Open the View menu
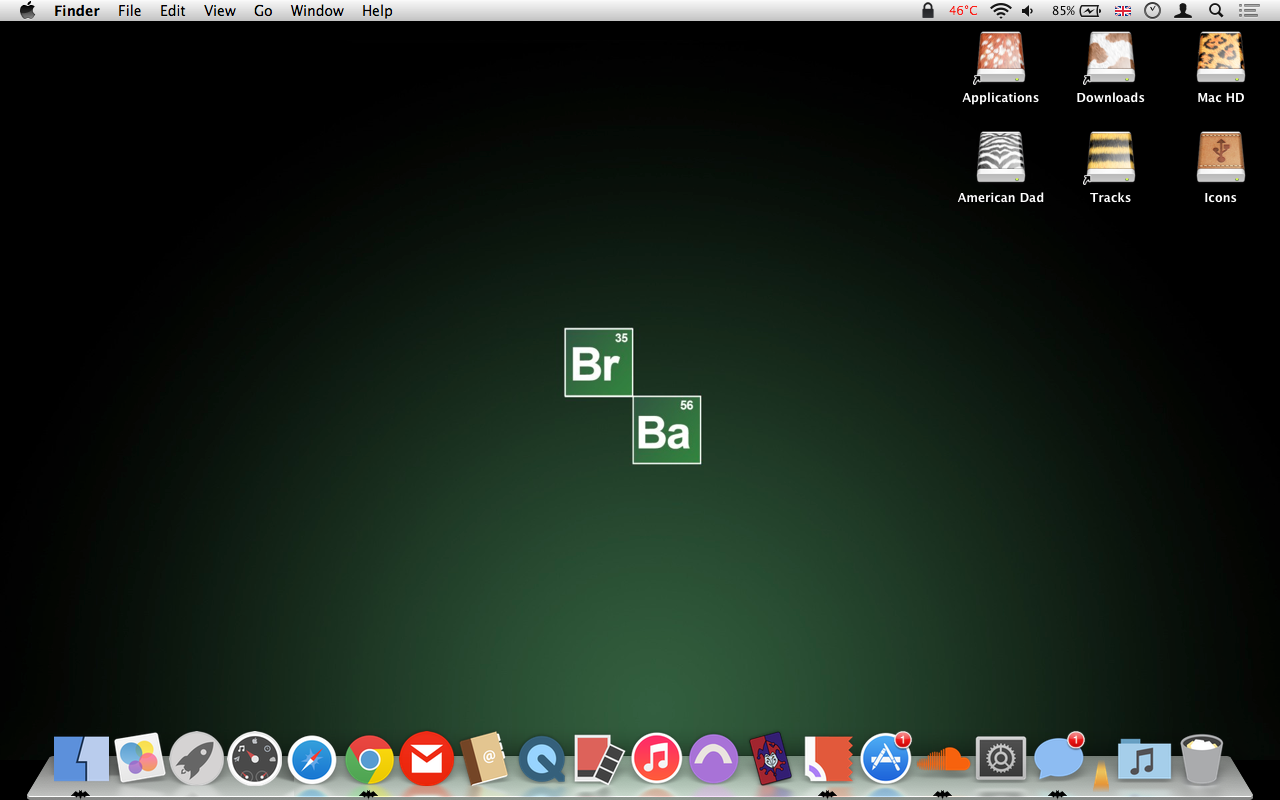Image resolution: width=1280 pixels, height=800 pixels. tap(220, 11)
